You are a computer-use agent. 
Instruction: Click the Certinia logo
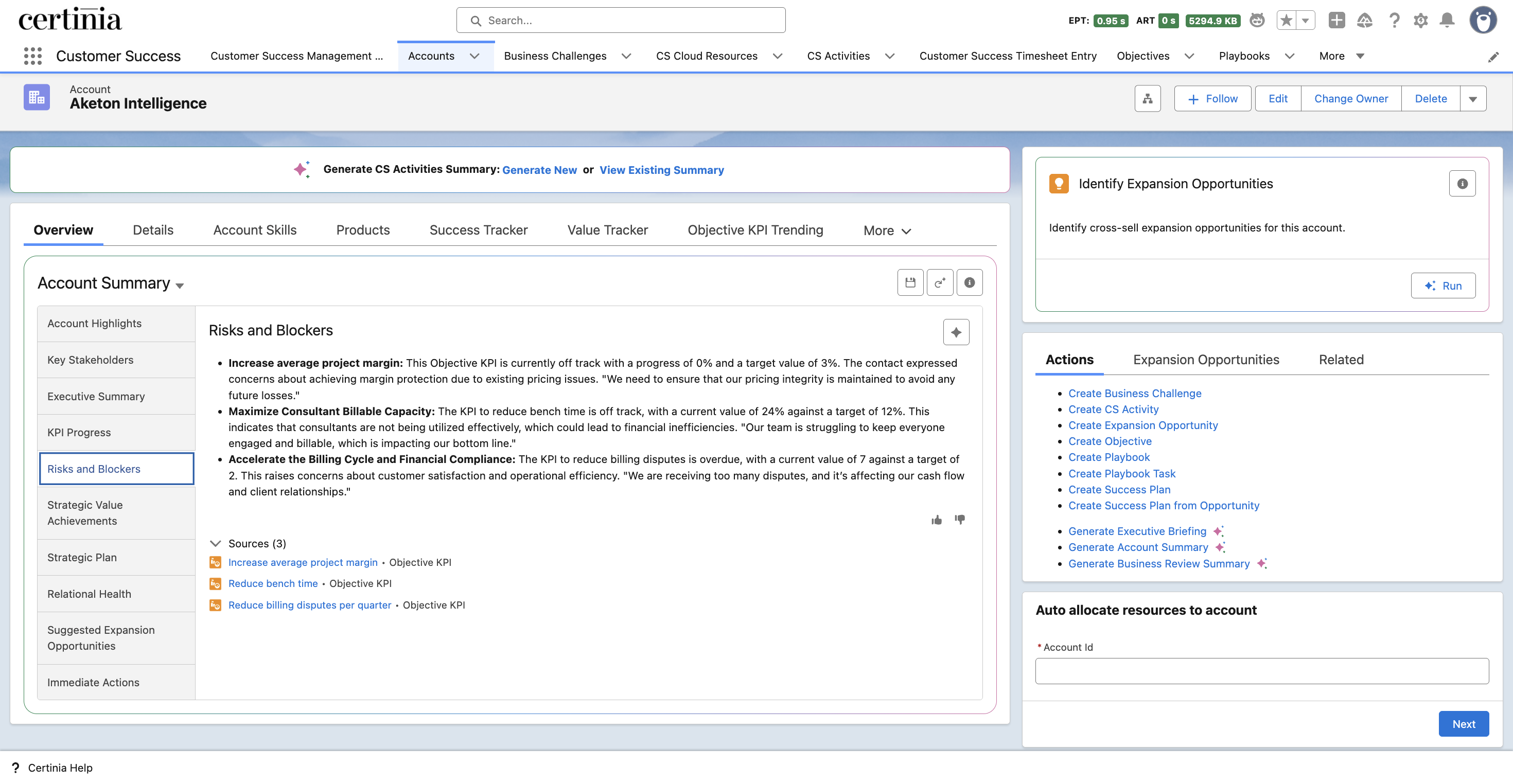(70, 20)
